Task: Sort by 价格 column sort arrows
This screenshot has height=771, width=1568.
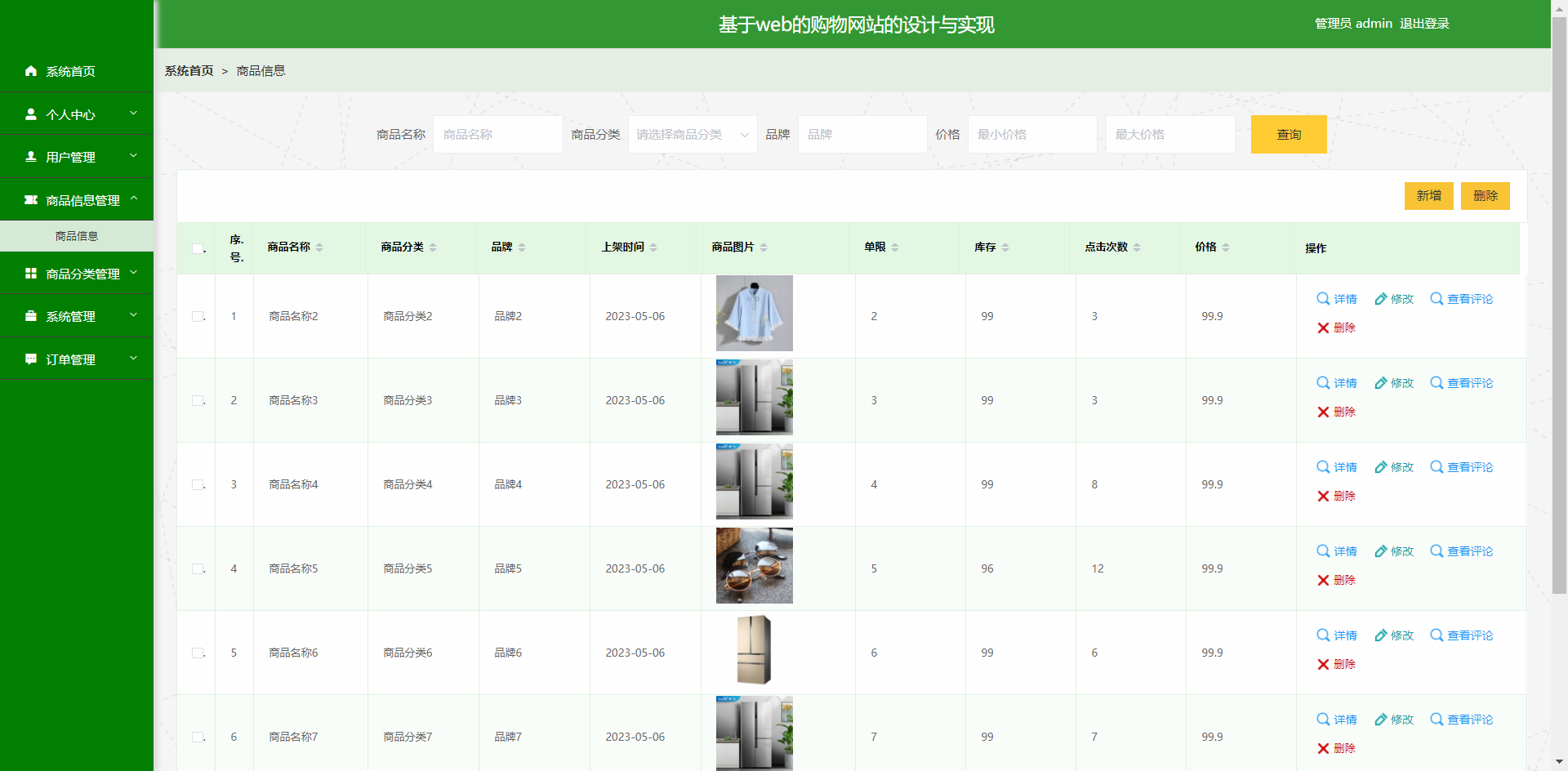Action: tap(1226, 247)
